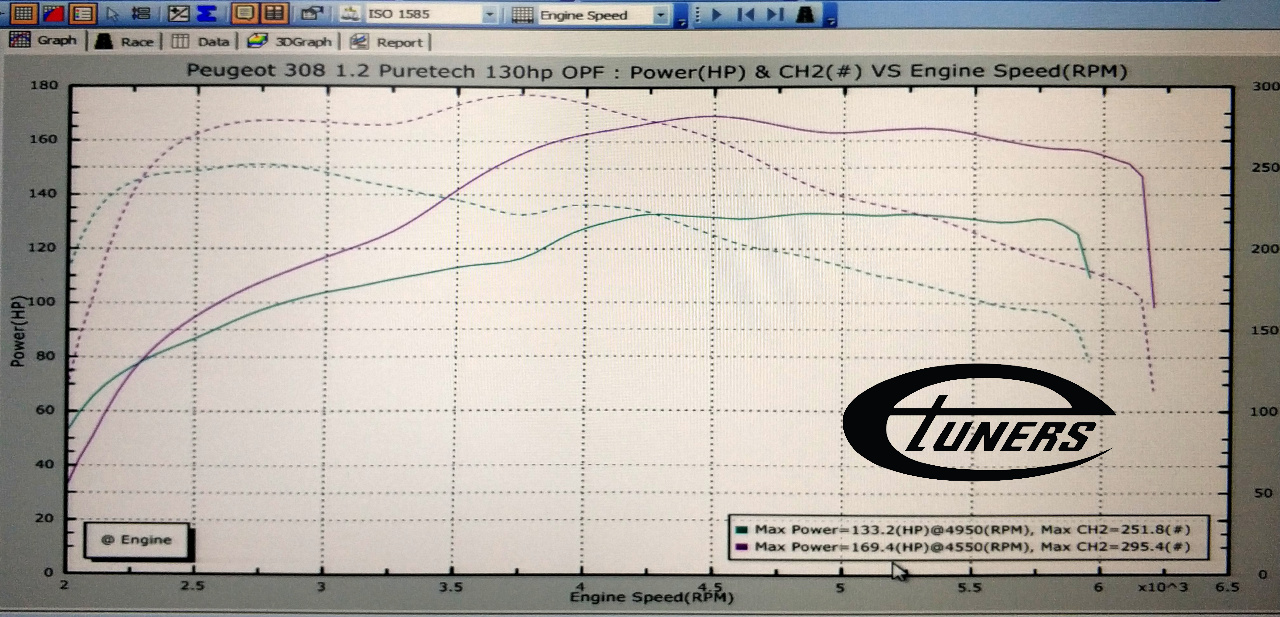Image resolution: width=1280 pixels, height=617 pixels.
Task: Click the purple legend color swatch
Action: (x=741, y=547)
